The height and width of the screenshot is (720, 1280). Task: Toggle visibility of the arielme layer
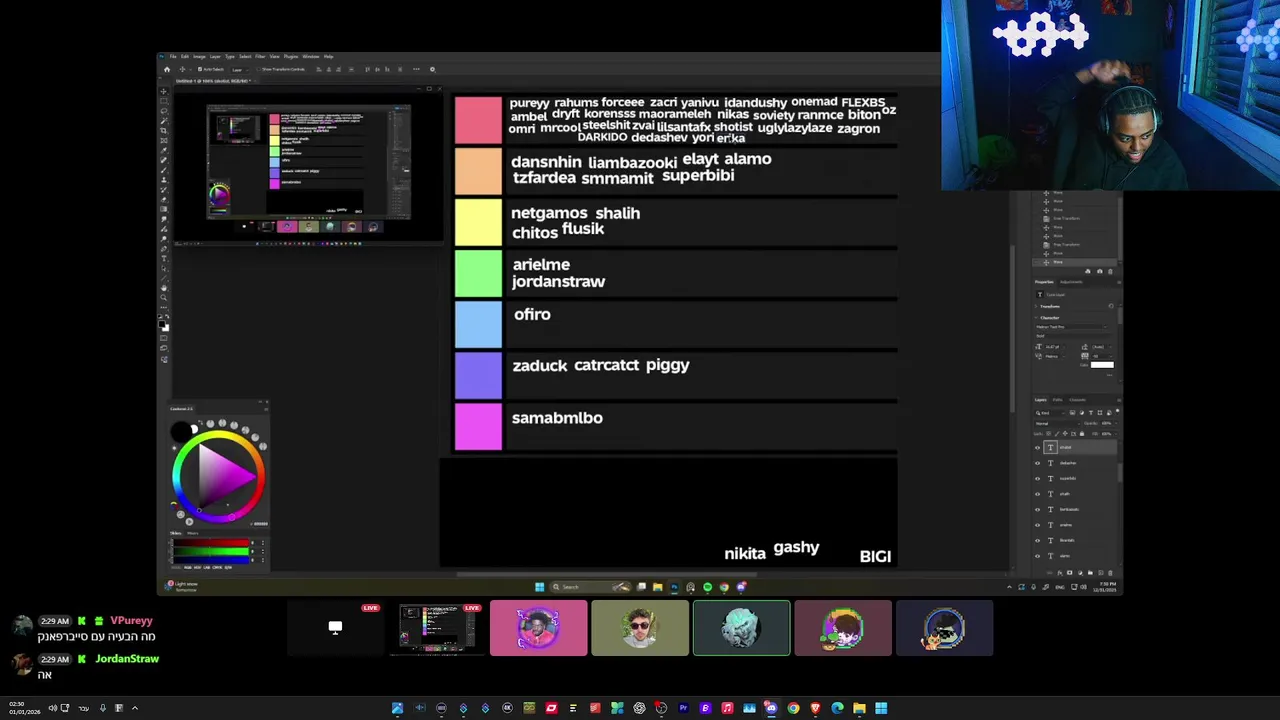(1037, 525)
